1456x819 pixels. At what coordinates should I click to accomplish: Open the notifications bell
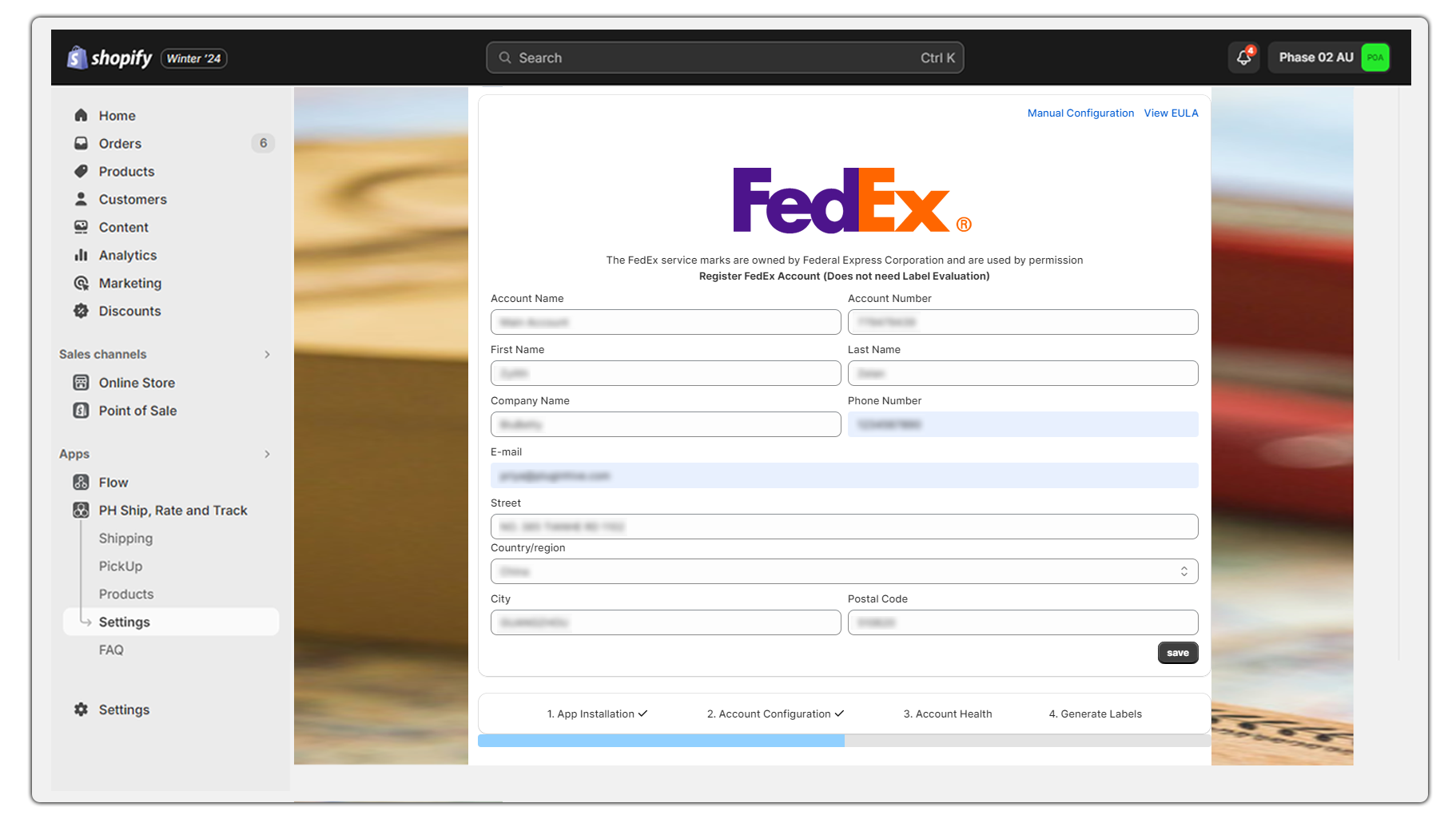1244,58
